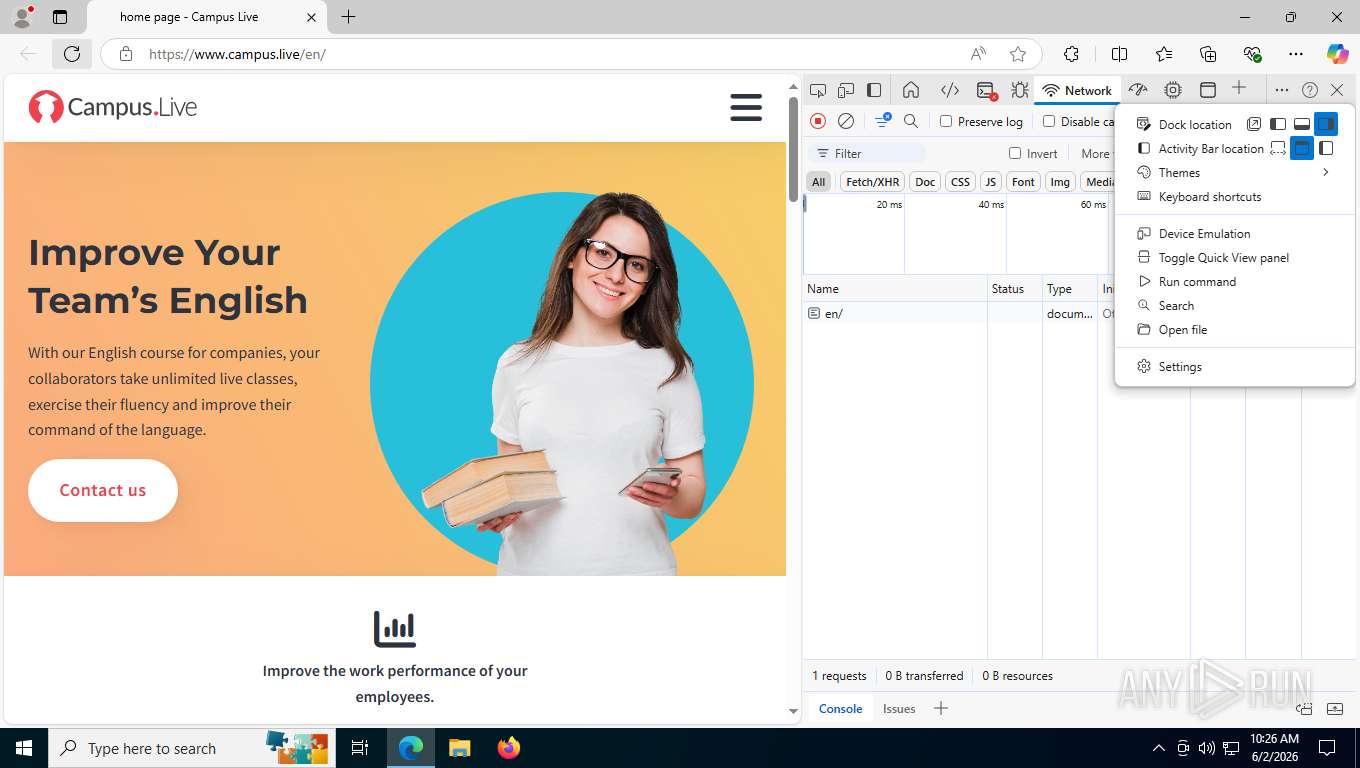
Task: Dock DevTools to the left
Action: (x=1278, y=124)
